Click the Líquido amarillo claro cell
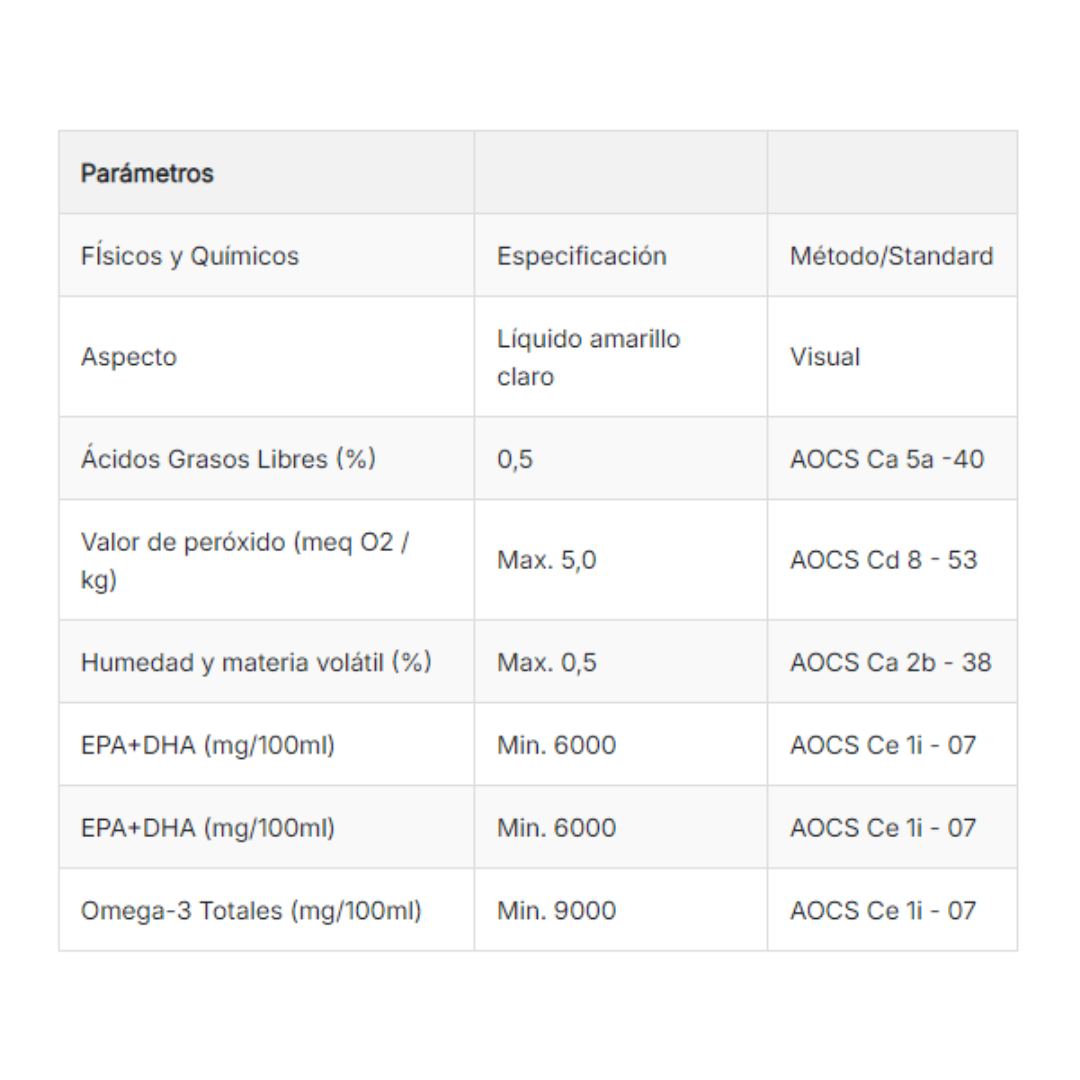The width and height of the screenshot is (1080, 1080). (588, 357)
